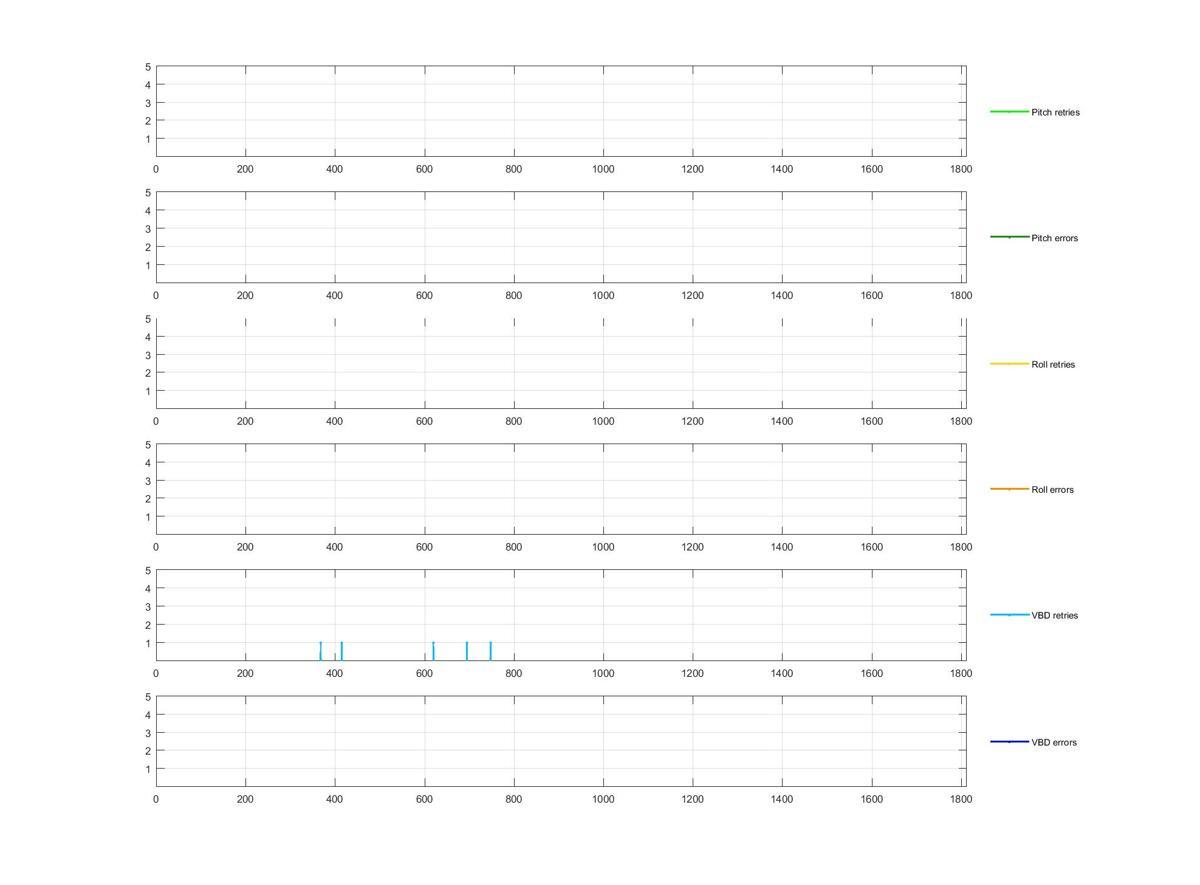Click the 3 y-axis label of Pitch errors plot
The width and height of the screenshot is (1200, 885).
point(148,229)
